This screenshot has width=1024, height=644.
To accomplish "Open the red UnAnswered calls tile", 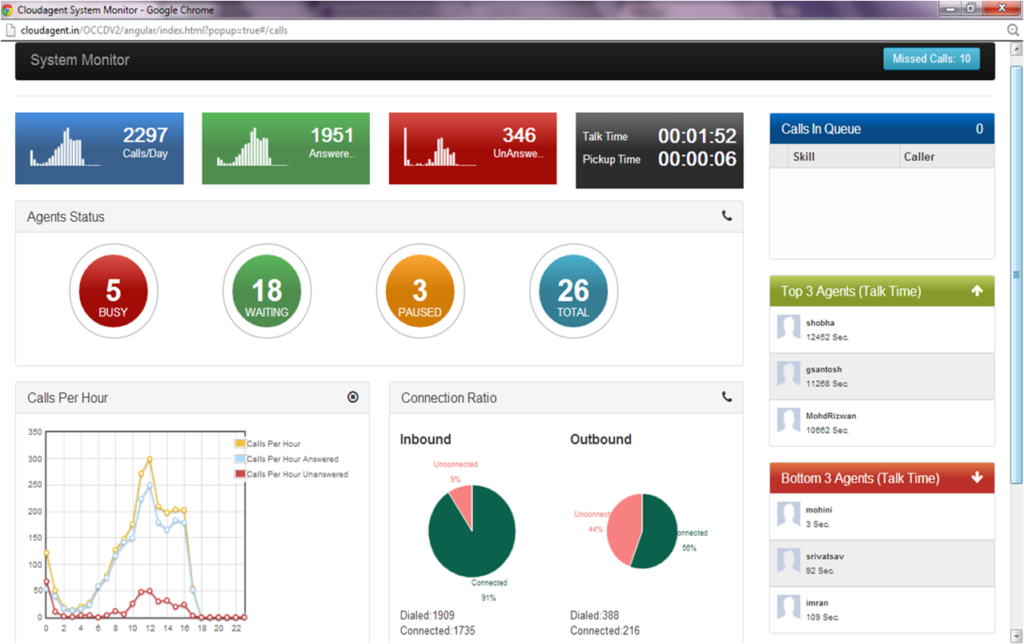I will point(473,148).
